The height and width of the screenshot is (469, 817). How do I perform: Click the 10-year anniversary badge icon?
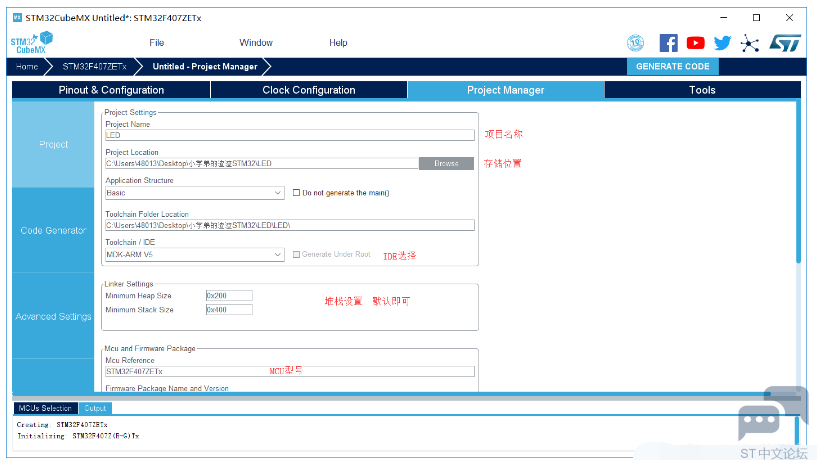coord(636,43)
